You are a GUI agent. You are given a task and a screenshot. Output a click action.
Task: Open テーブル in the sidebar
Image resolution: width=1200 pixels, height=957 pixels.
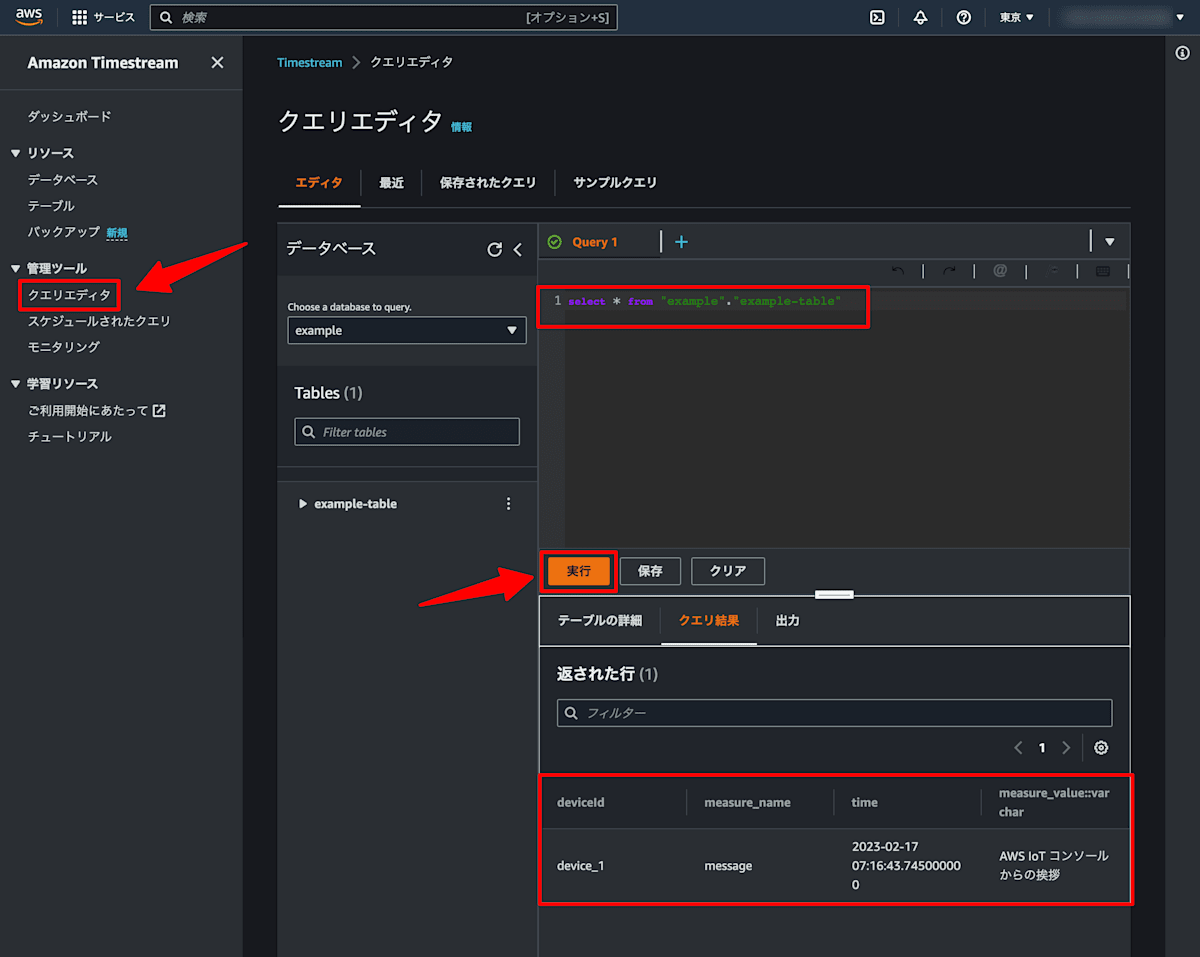[51, 206]
